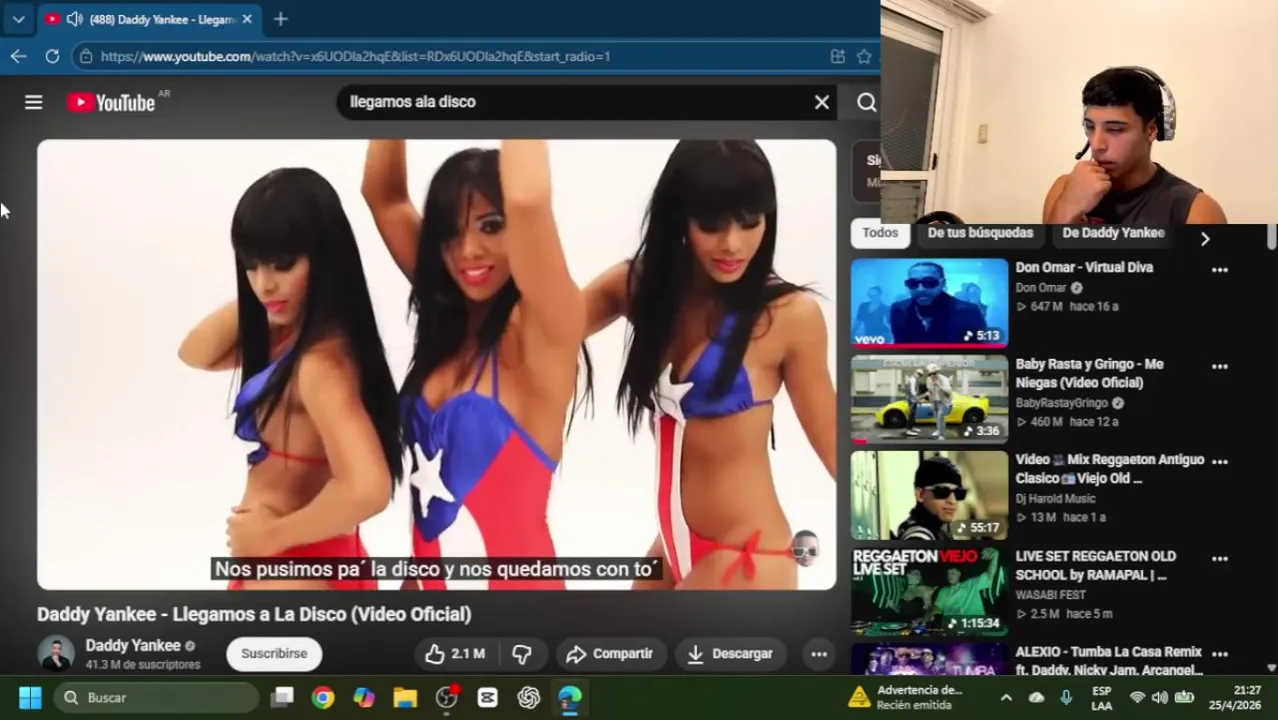
Task: Click the Suscribirse button
Action: pyautogui.click(x=274, y=654)
